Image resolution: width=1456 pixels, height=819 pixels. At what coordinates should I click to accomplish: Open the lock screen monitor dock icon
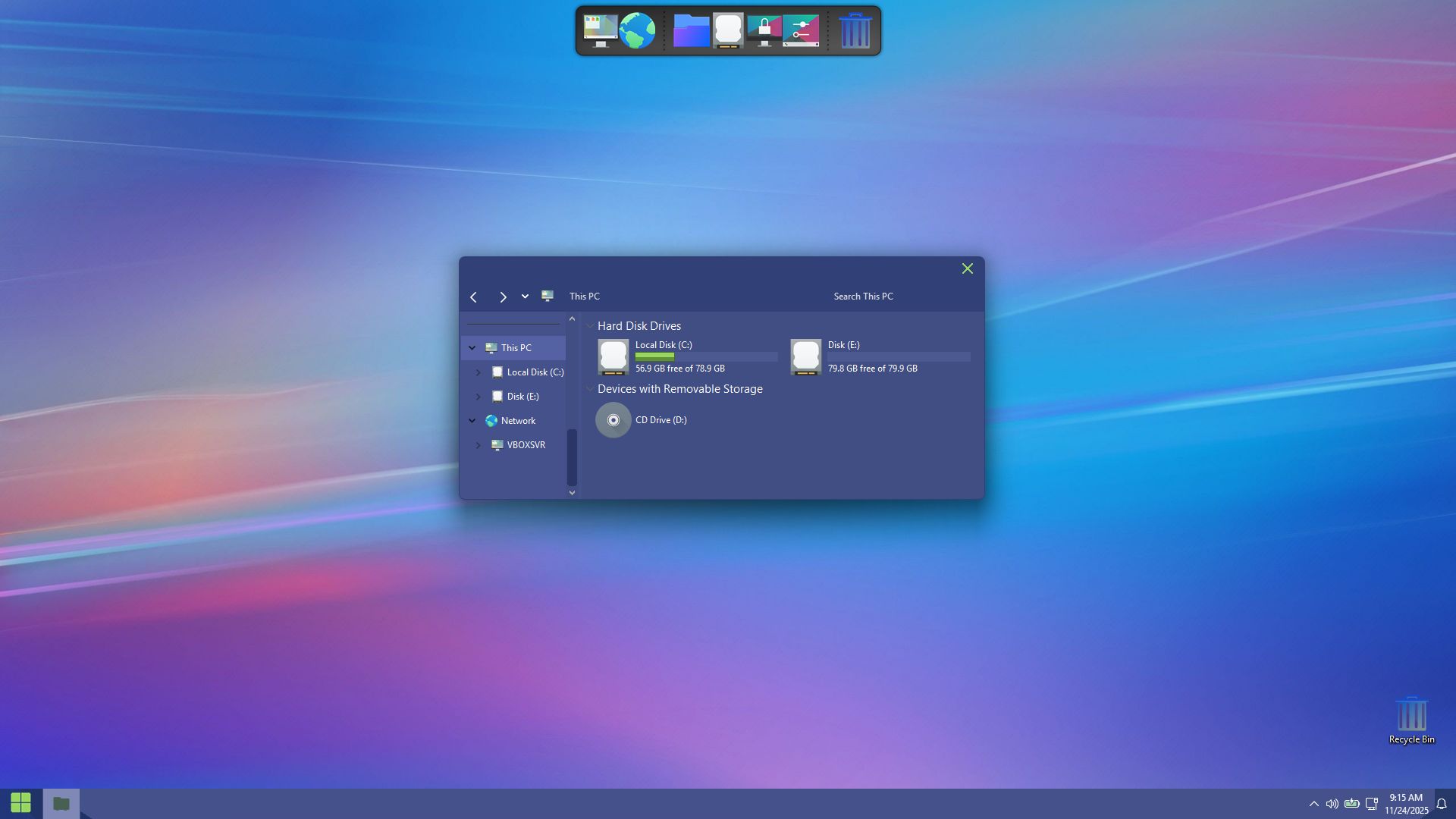click(764, 31)
